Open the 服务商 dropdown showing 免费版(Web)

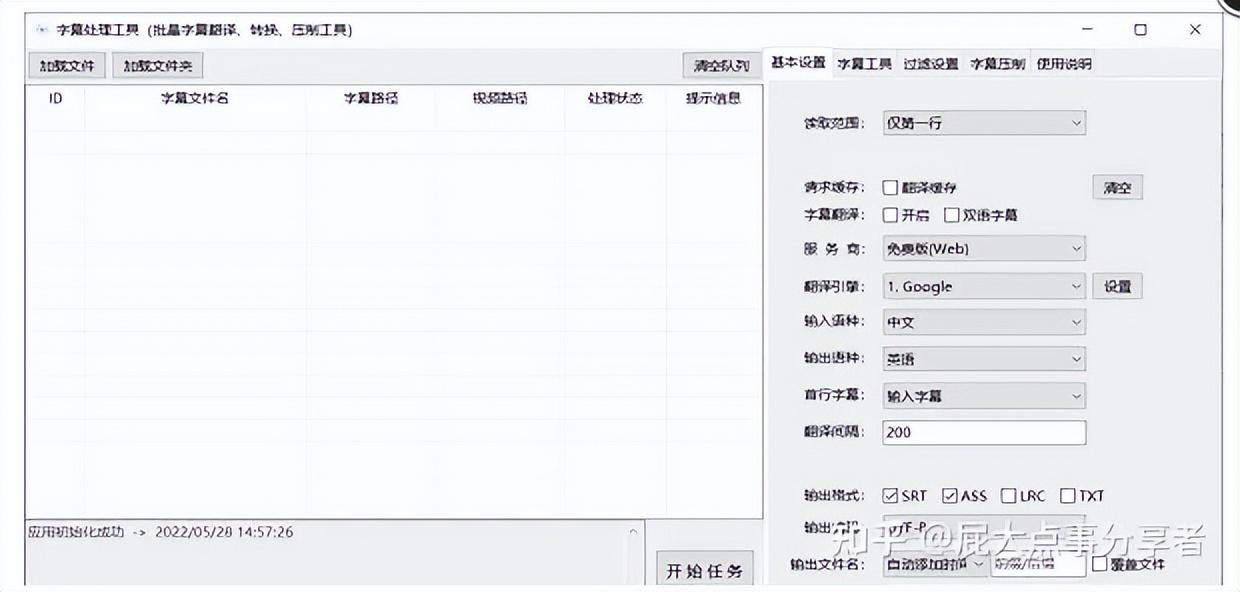click(x=984, y=248)
